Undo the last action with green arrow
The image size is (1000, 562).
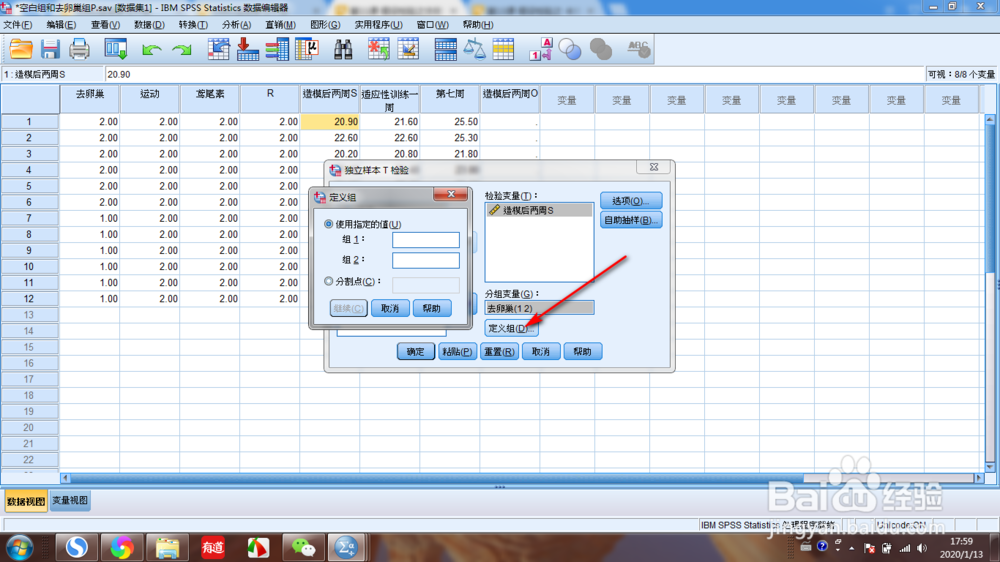click(151, 50)
